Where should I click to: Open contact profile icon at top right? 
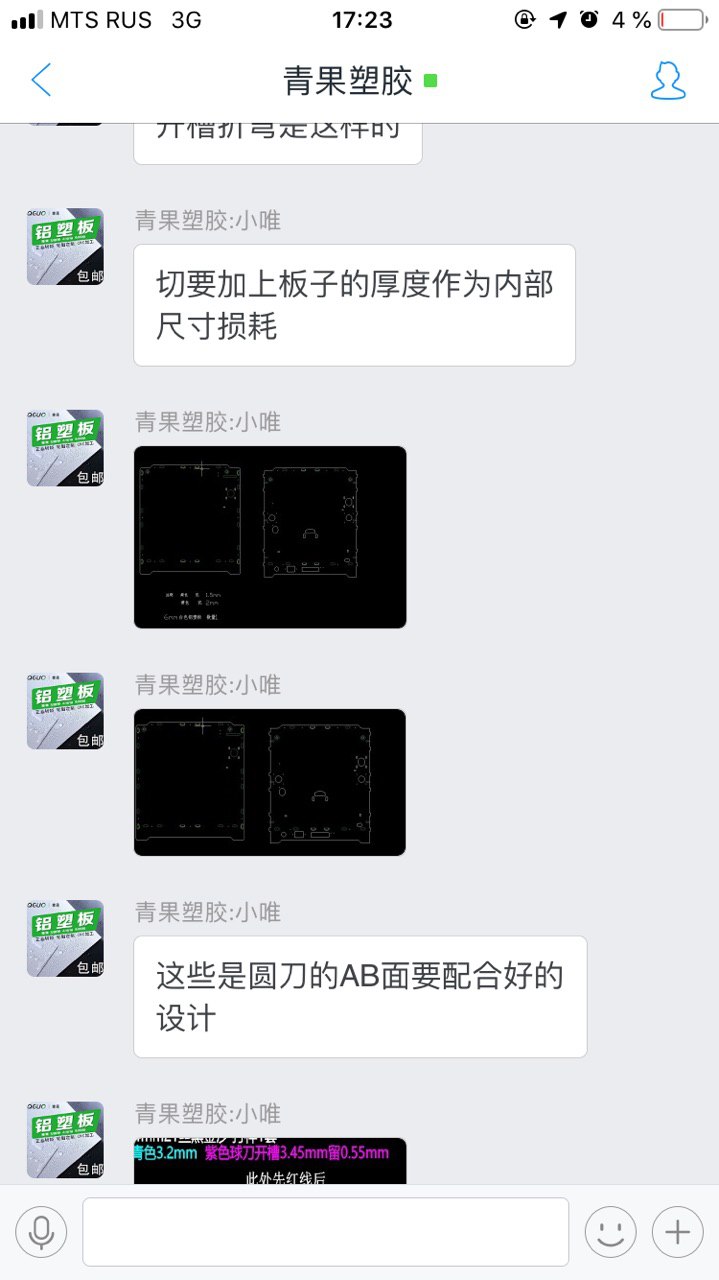668,80
